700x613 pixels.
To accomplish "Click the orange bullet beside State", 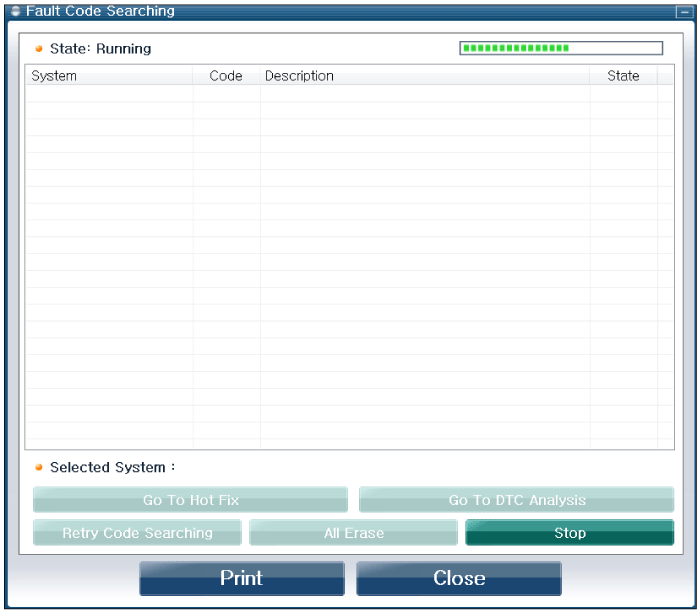I will pos(39,49).
